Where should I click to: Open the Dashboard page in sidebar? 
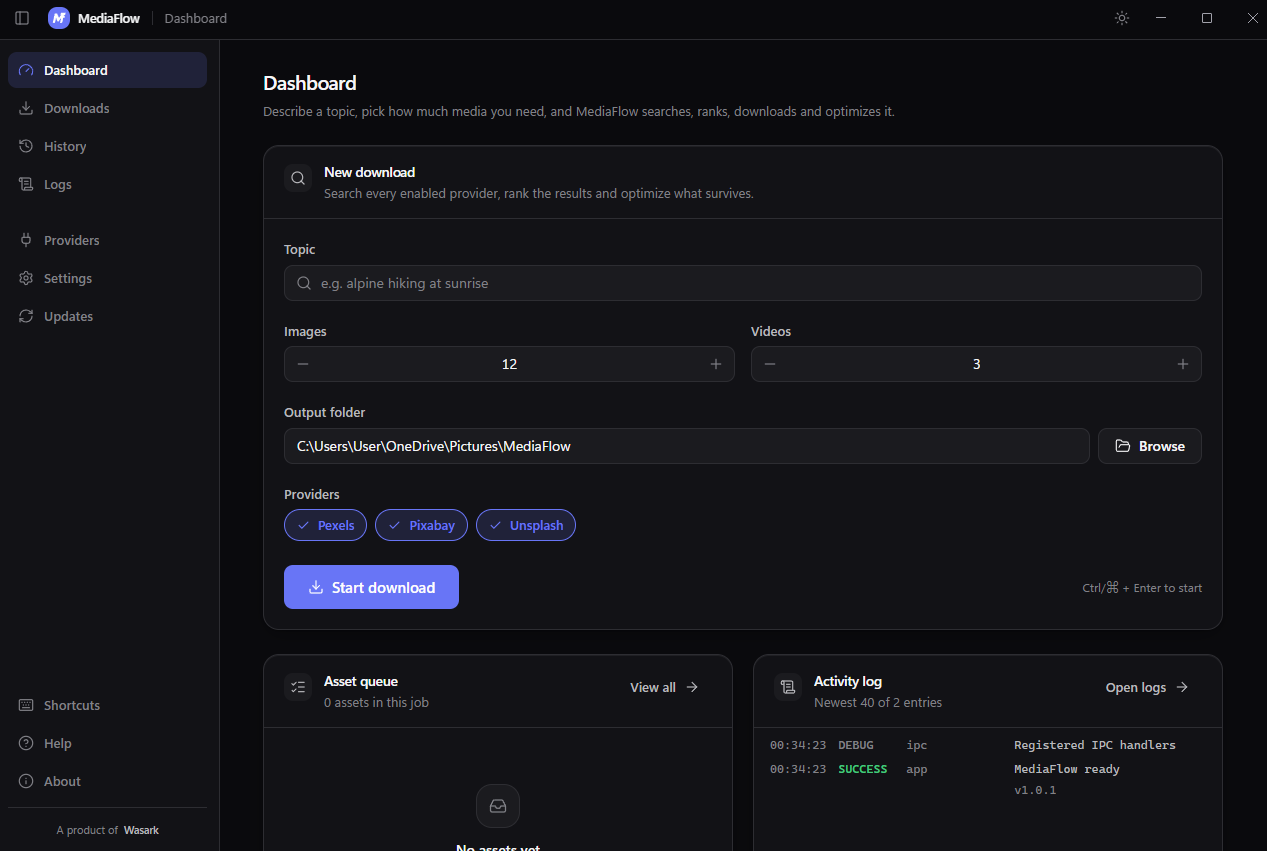coord(107,70)
